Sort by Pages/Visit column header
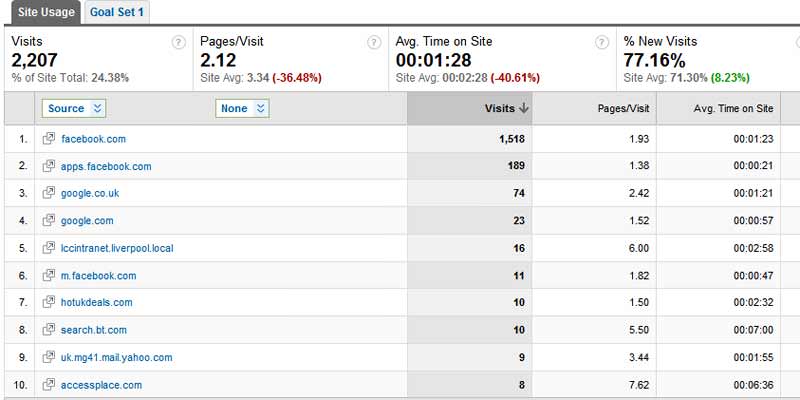This screenshot has height=400, width=800. [623, 108]
